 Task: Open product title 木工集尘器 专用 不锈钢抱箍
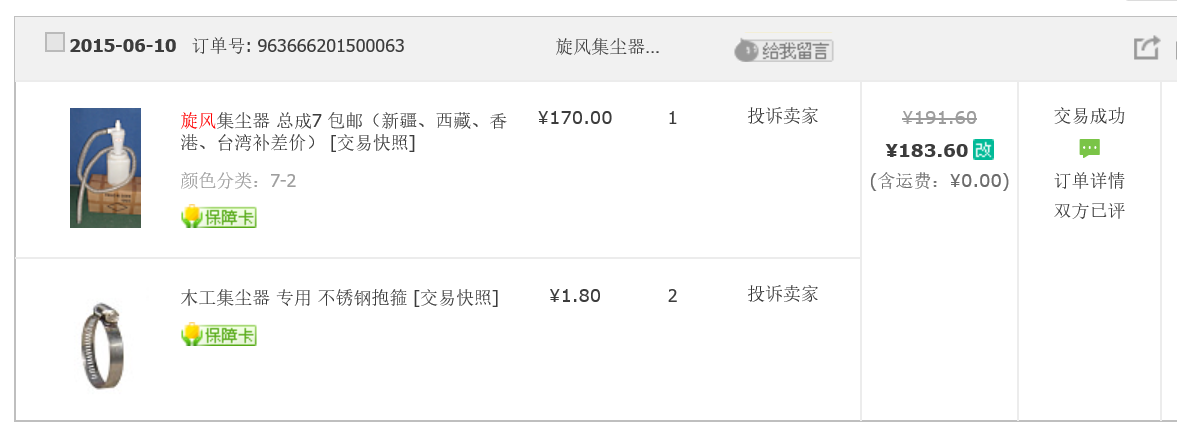pyautogui.click(x=294, y=297)
